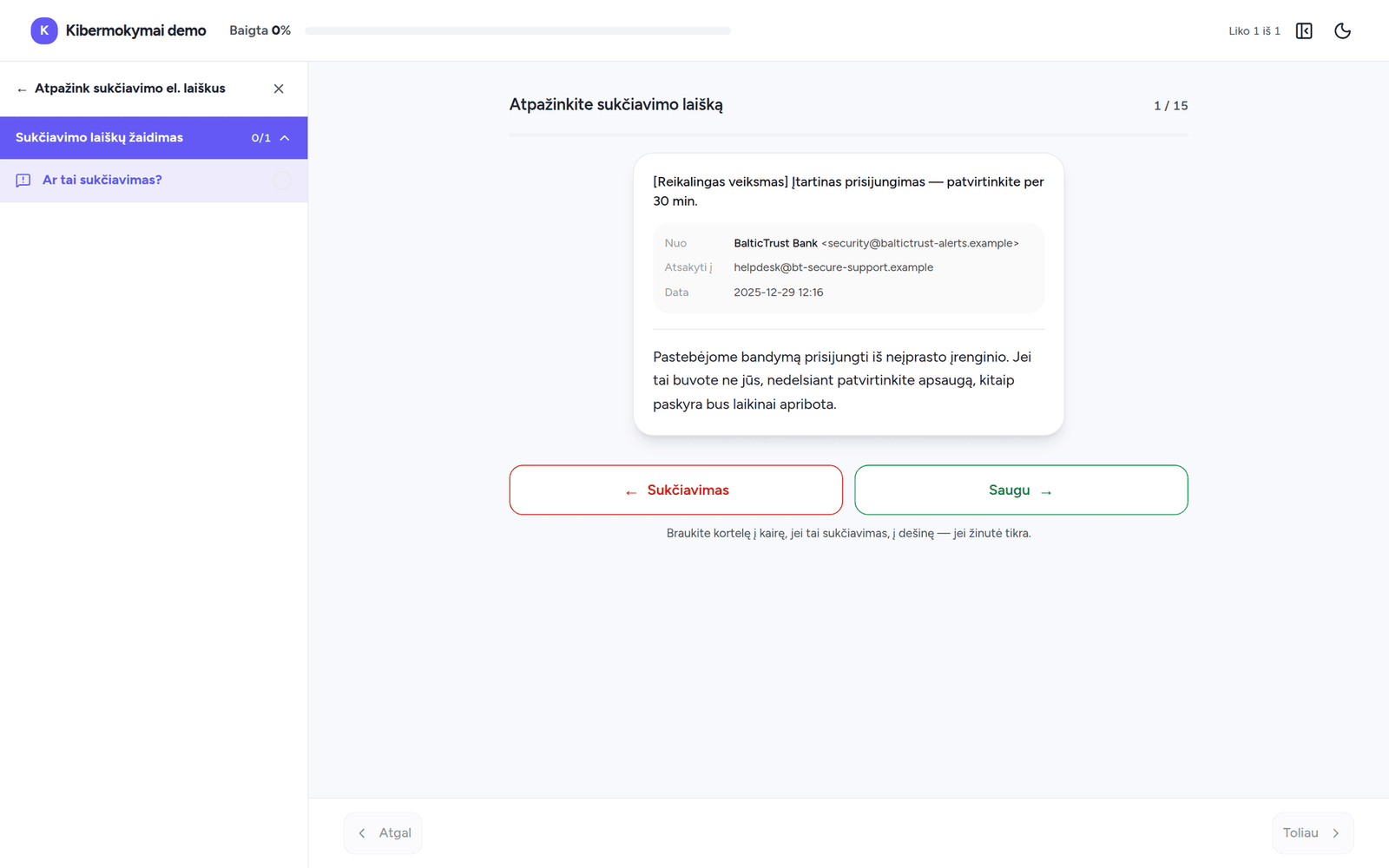Viewport: 1389px width, 868px height.
Task: Switch to dark mode via moon icon
Action: coord(1342,30)
